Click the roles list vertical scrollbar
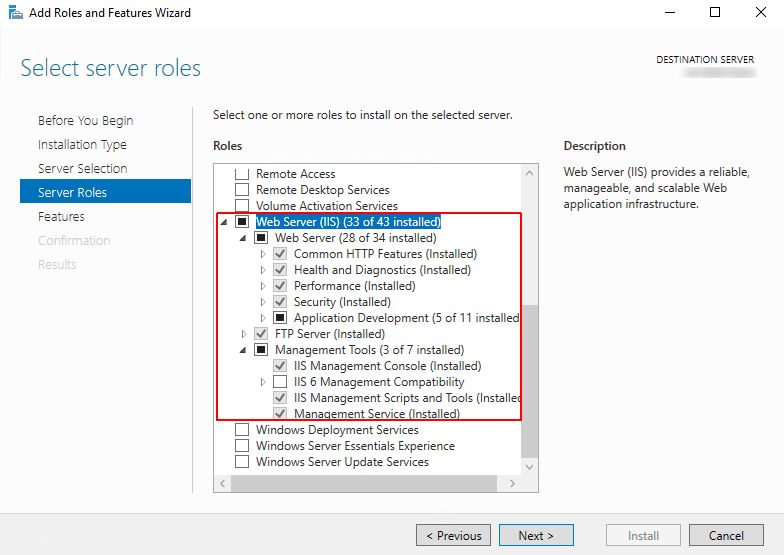The image size is (784, 555). coord(530,380)
